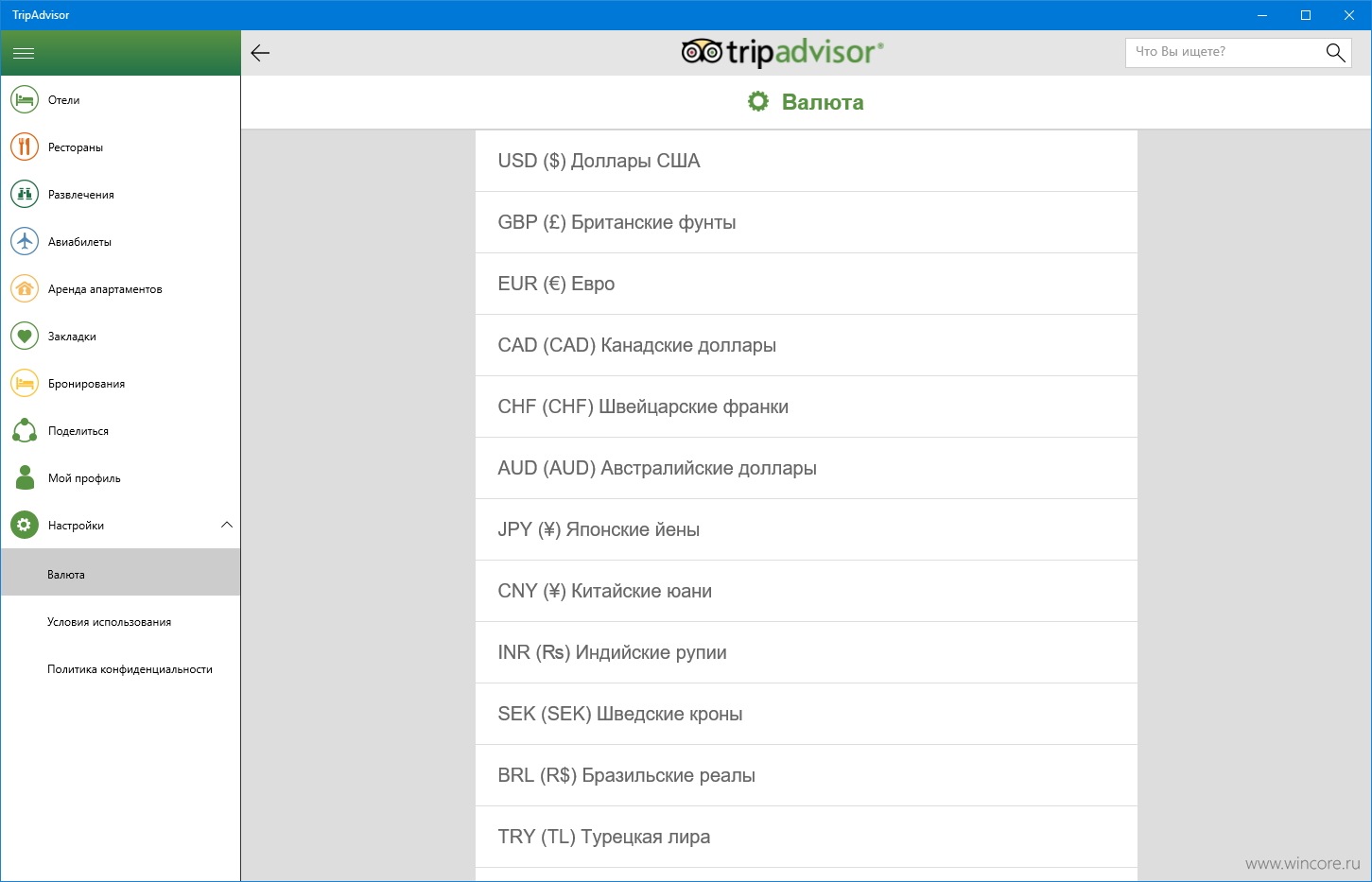Viewport: 1372px width, 882px height.
Task: Select INR Индийские рупии row
Action: click(806, 652)
